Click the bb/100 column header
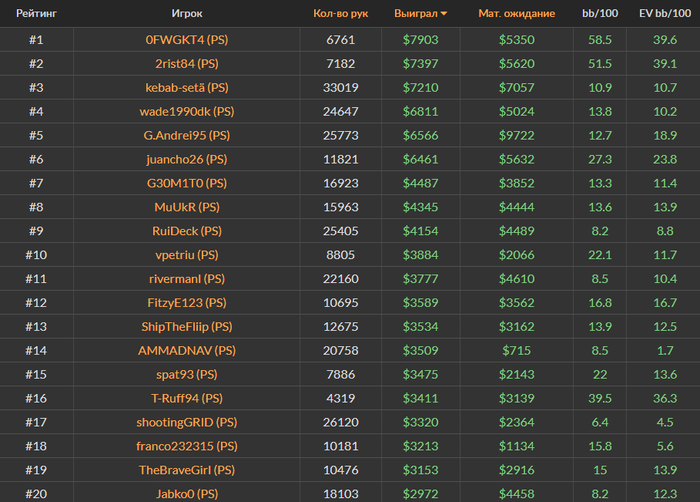This screenshot has width=700, height=502. [600, 13]
